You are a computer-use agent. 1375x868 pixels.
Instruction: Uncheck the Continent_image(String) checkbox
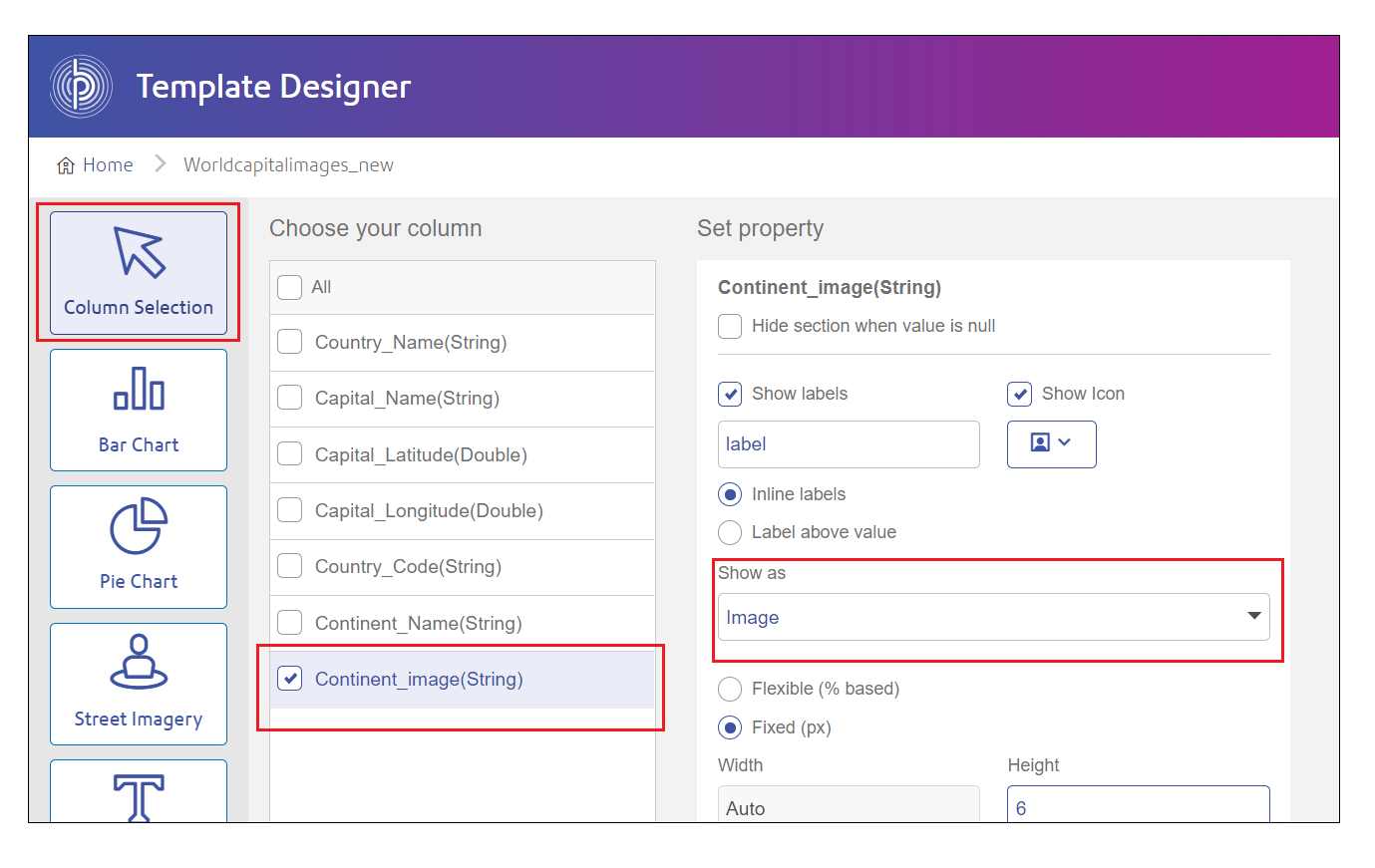(x=290, y=679)
